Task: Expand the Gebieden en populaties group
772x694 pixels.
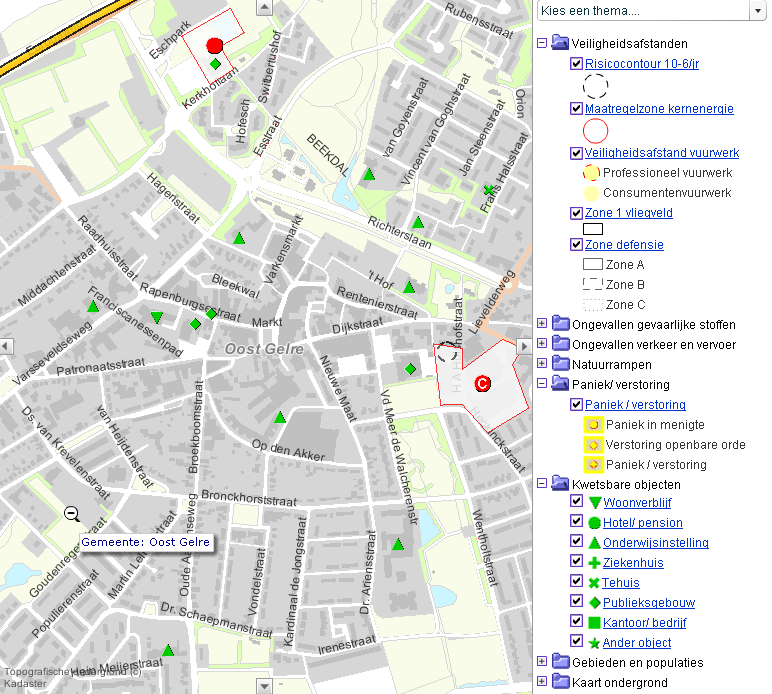Action: pos(542,662)
